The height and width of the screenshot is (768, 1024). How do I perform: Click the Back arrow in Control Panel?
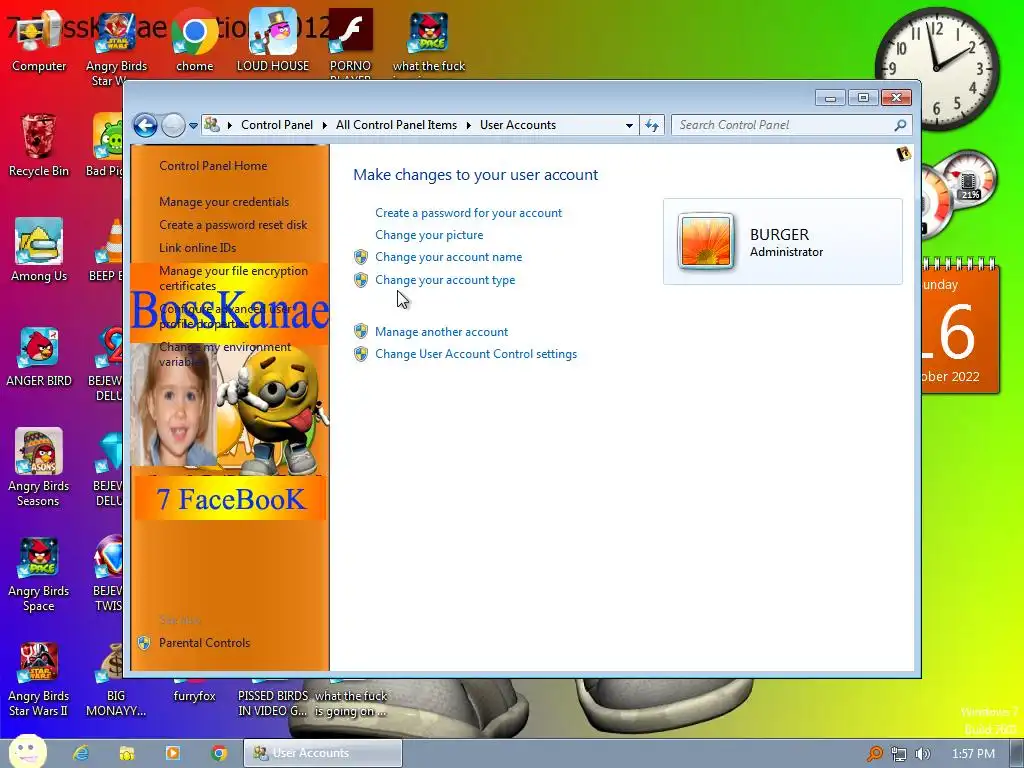point(146,125)
